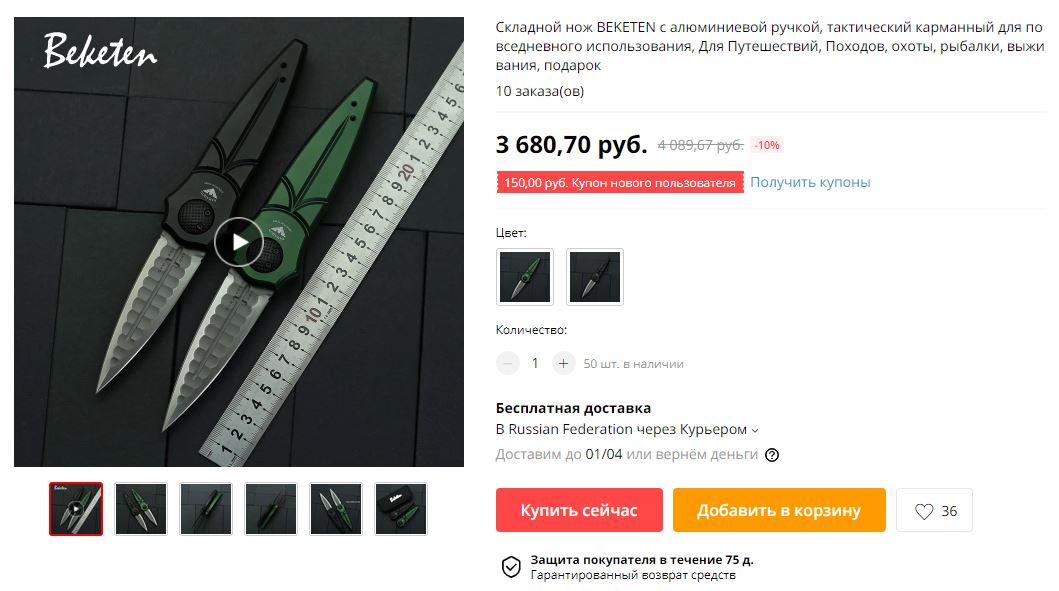Open the fourth product thumbnail
The image size is (1059, 591).
271,509
